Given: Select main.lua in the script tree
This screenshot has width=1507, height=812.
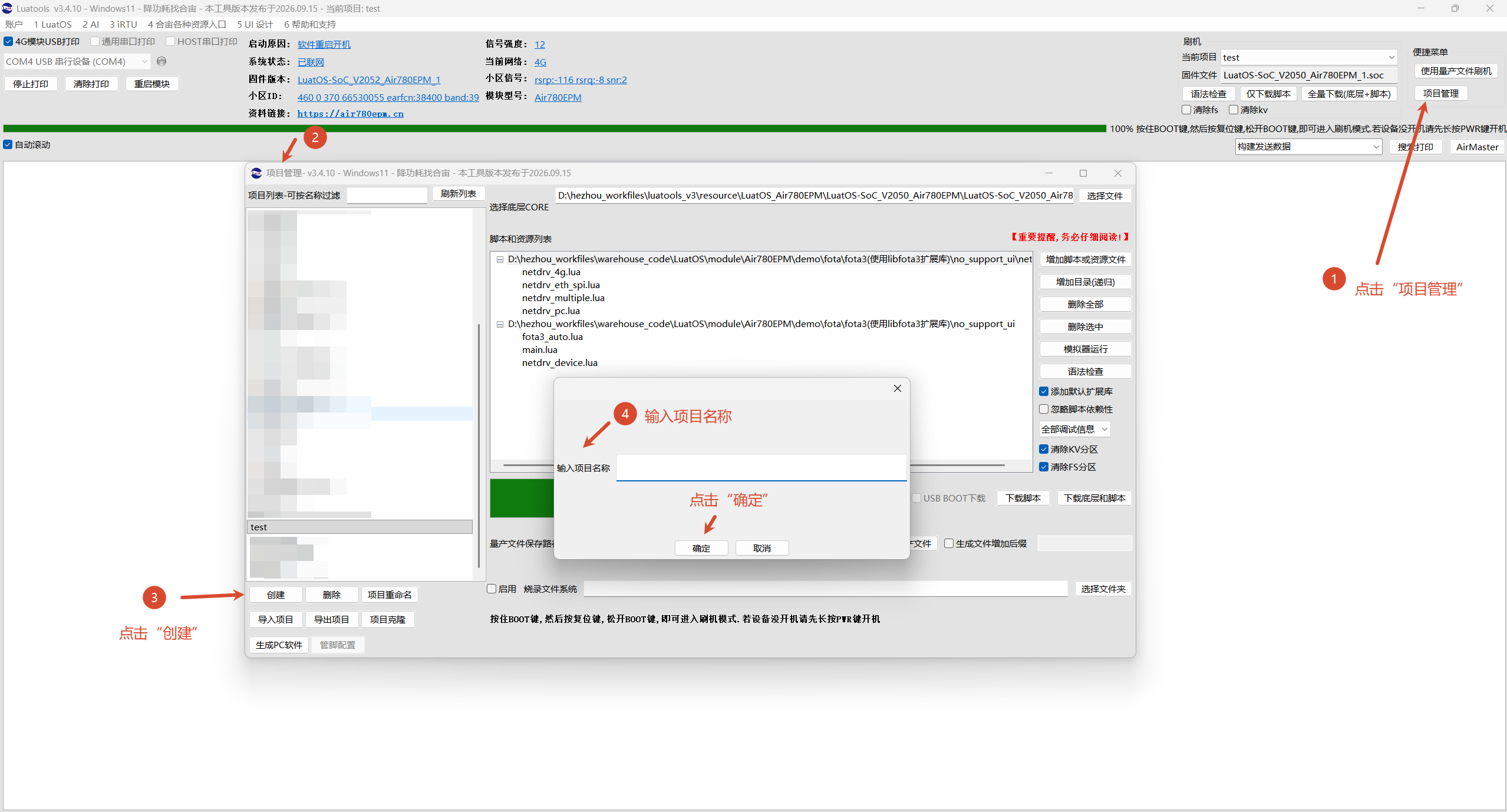Looking at the screenshot, I should click(540, 349).
